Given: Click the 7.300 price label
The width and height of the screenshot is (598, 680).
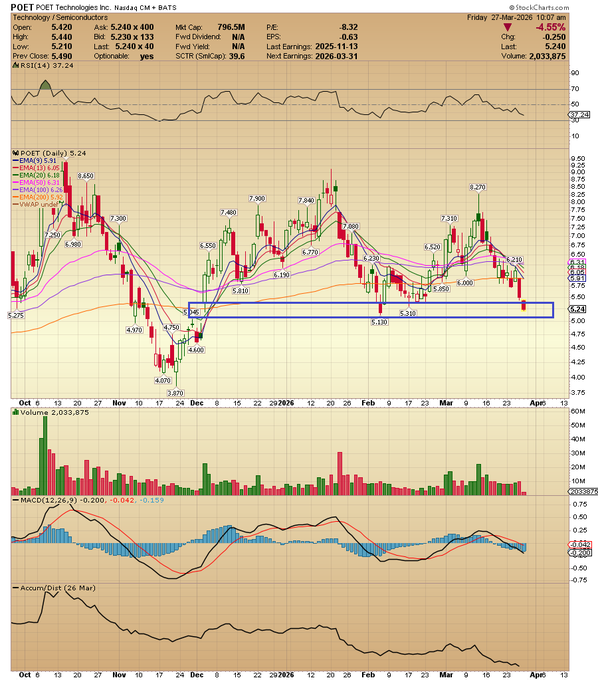Looking at the screenshot, I should tap(118, 219).
